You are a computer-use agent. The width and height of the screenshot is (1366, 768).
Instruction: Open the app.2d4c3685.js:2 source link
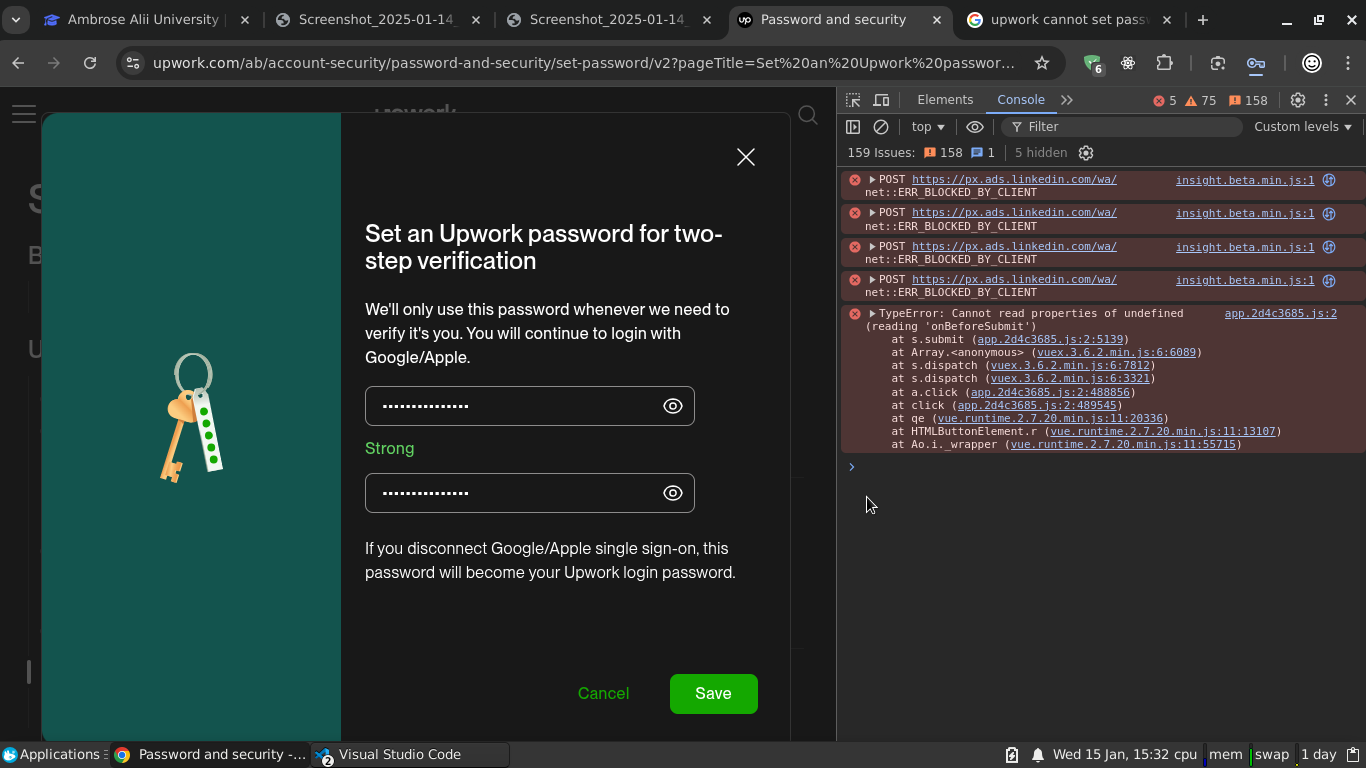click(1281, 314)
